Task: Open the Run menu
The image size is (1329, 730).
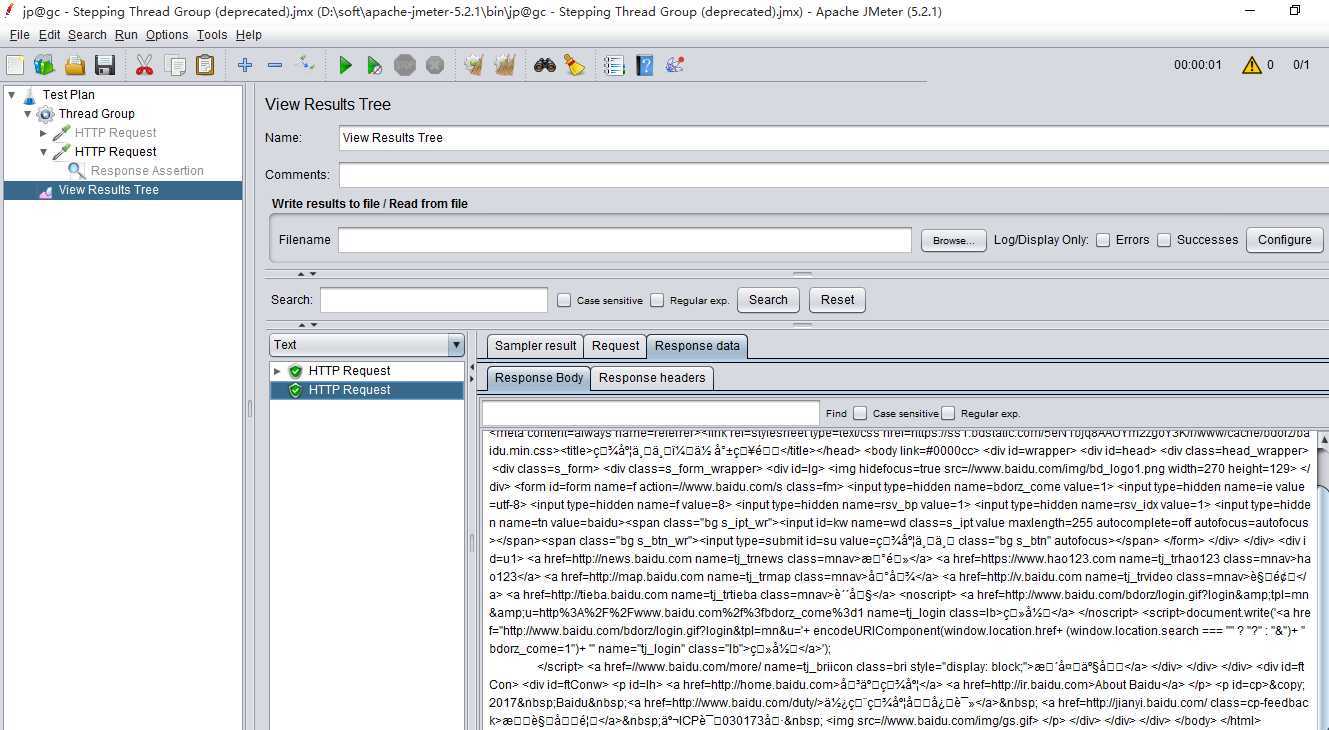Action: [x=126, y=35]
